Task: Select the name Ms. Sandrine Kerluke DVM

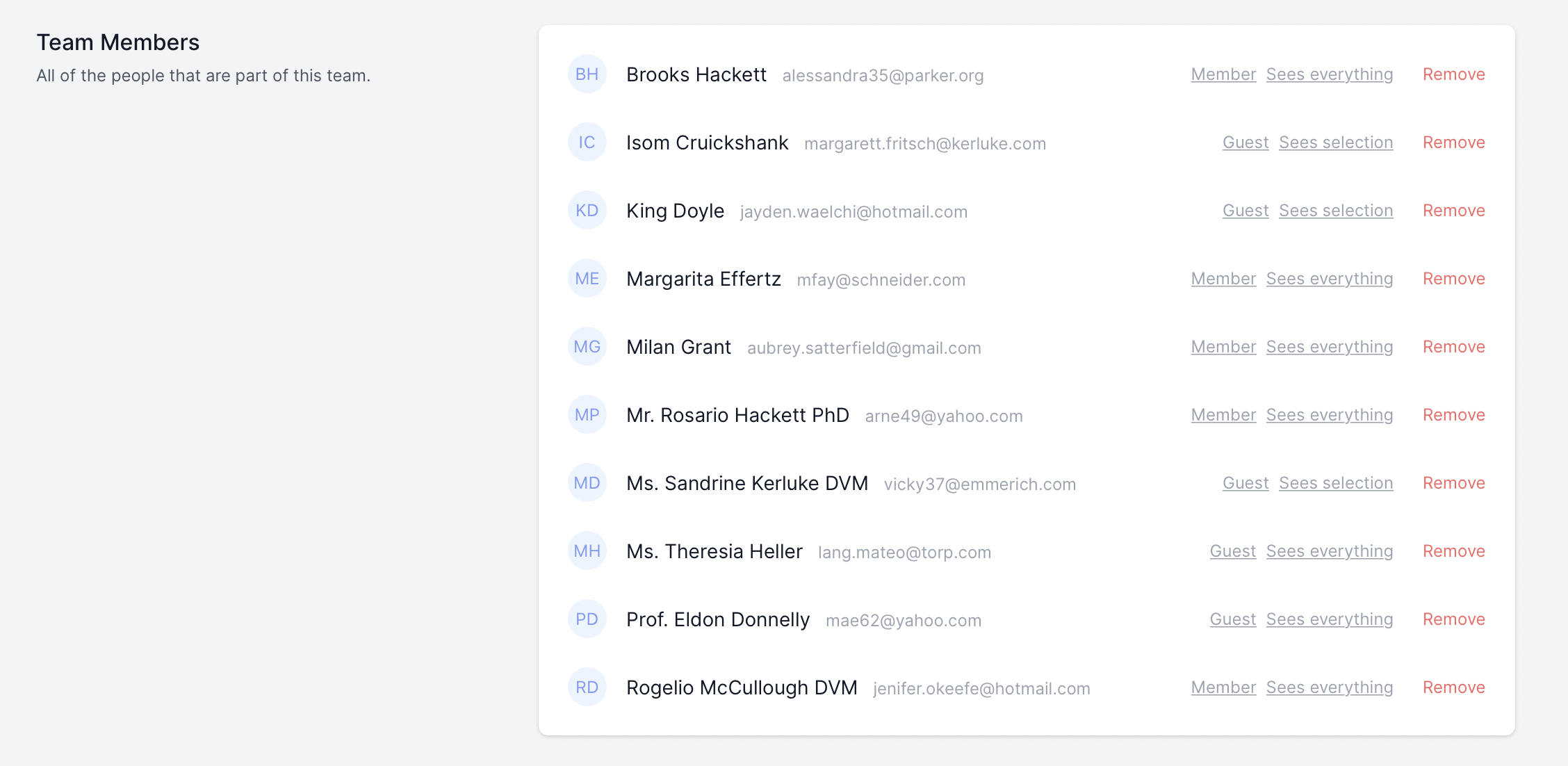Action: (747, 483)
